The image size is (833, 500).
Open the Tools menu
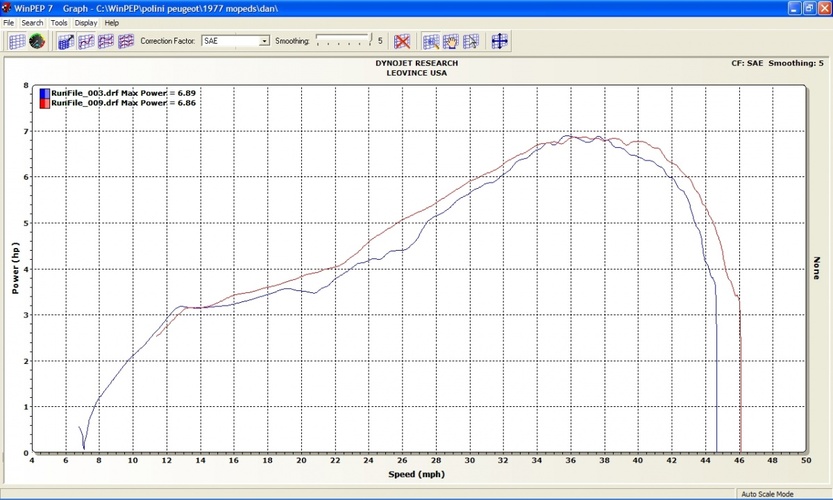(x=59, y=22)
